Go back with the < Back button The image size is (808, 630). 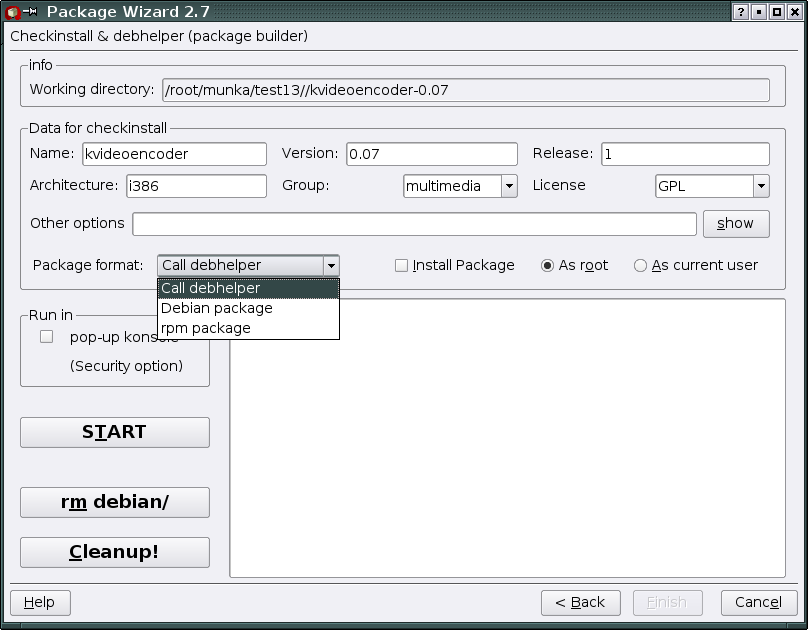[581, 602]
